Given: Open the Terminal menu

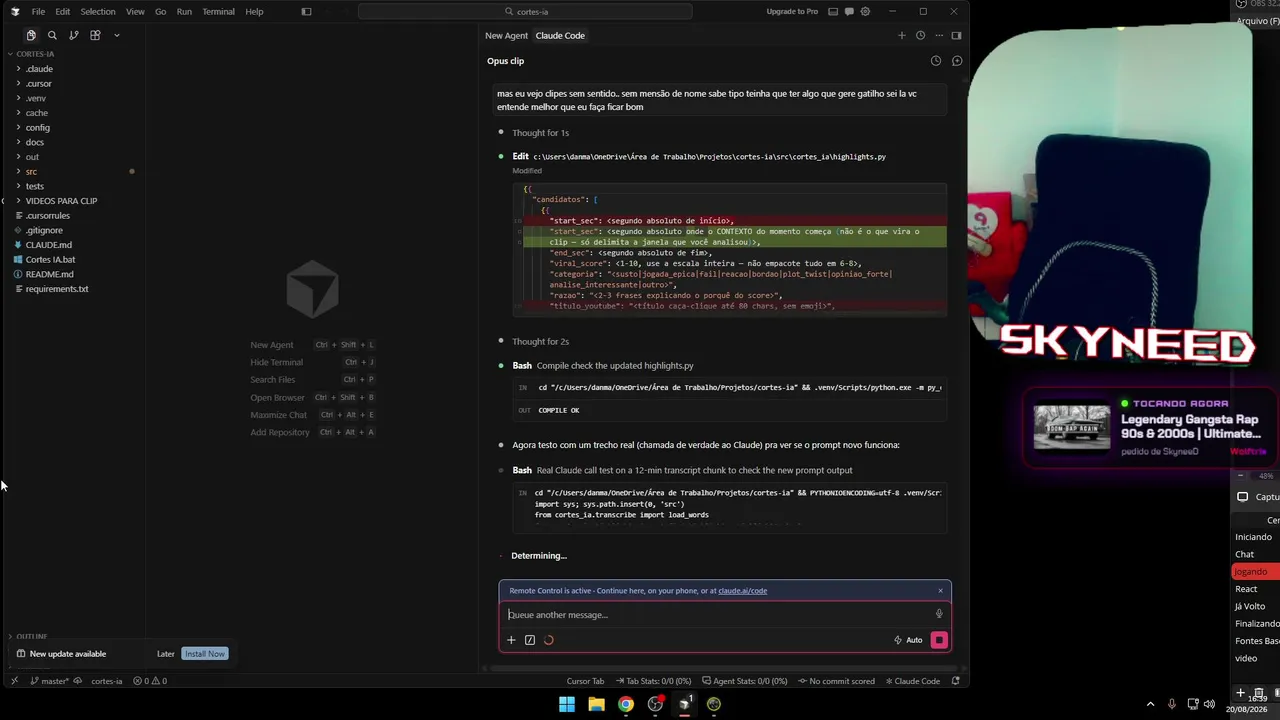Looking at the screenshot, I should [218, 12].
